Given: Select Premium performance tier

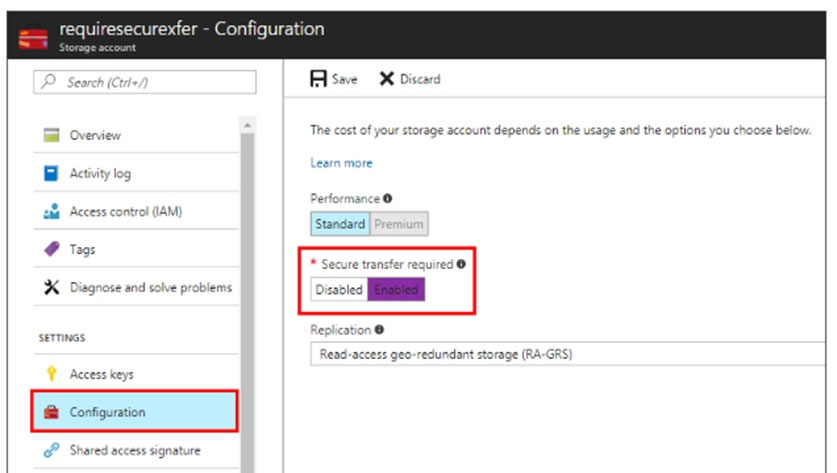Looking at the screenshot, I should coord(399,224).
